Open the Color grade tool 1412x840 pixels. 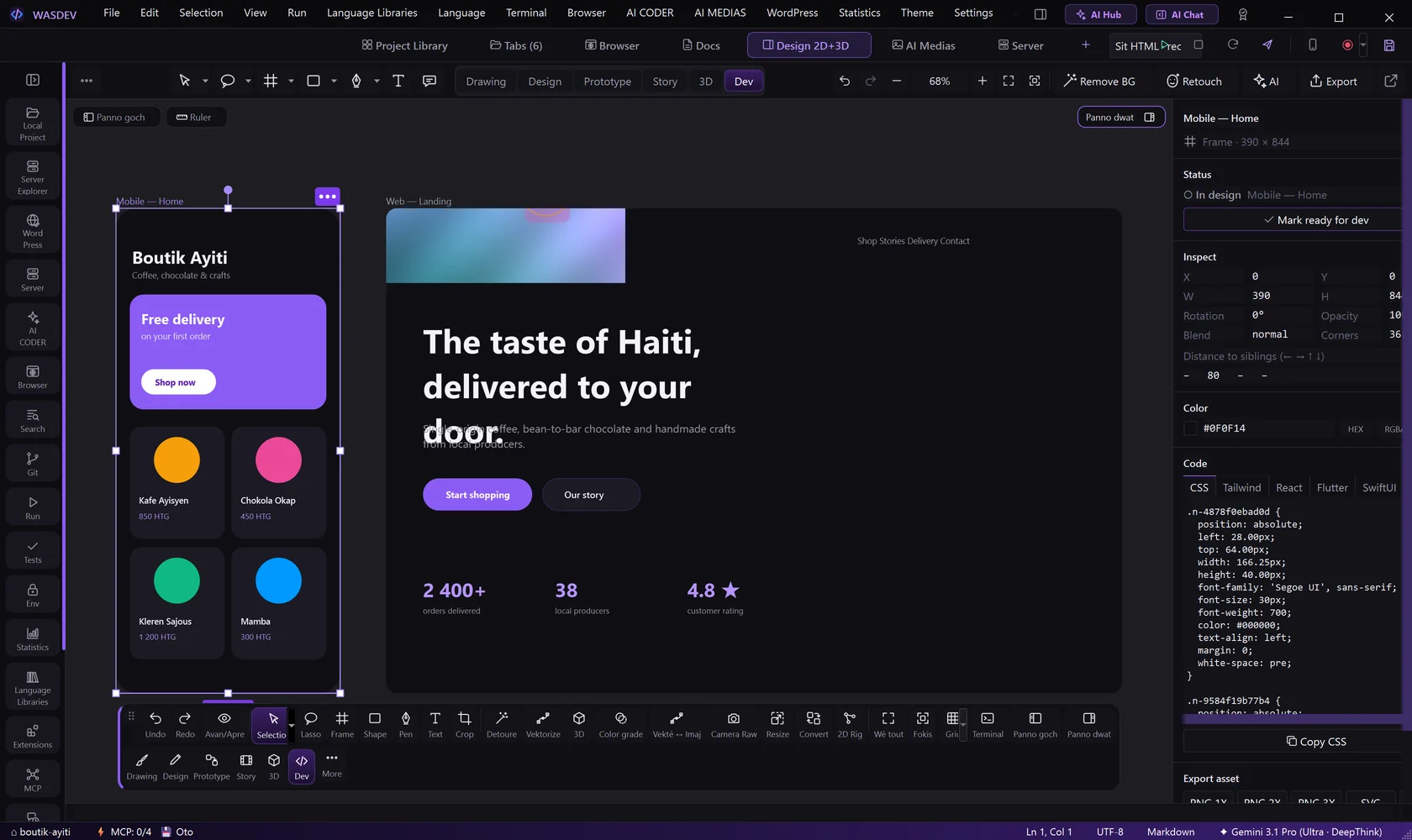click(x=620, y=725)
